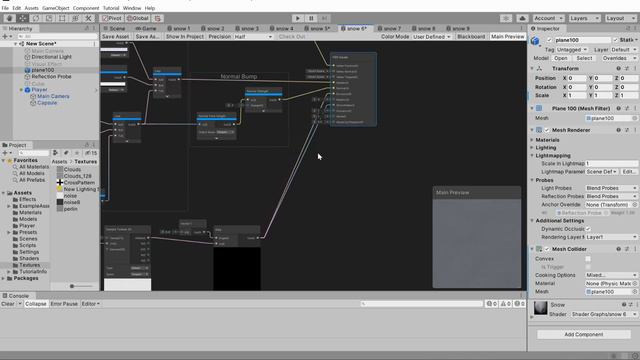The width and height of the screenshot is (640, 360).
Task: Select the Rotate tool in toolbar
Action: [x=36, y=18]
